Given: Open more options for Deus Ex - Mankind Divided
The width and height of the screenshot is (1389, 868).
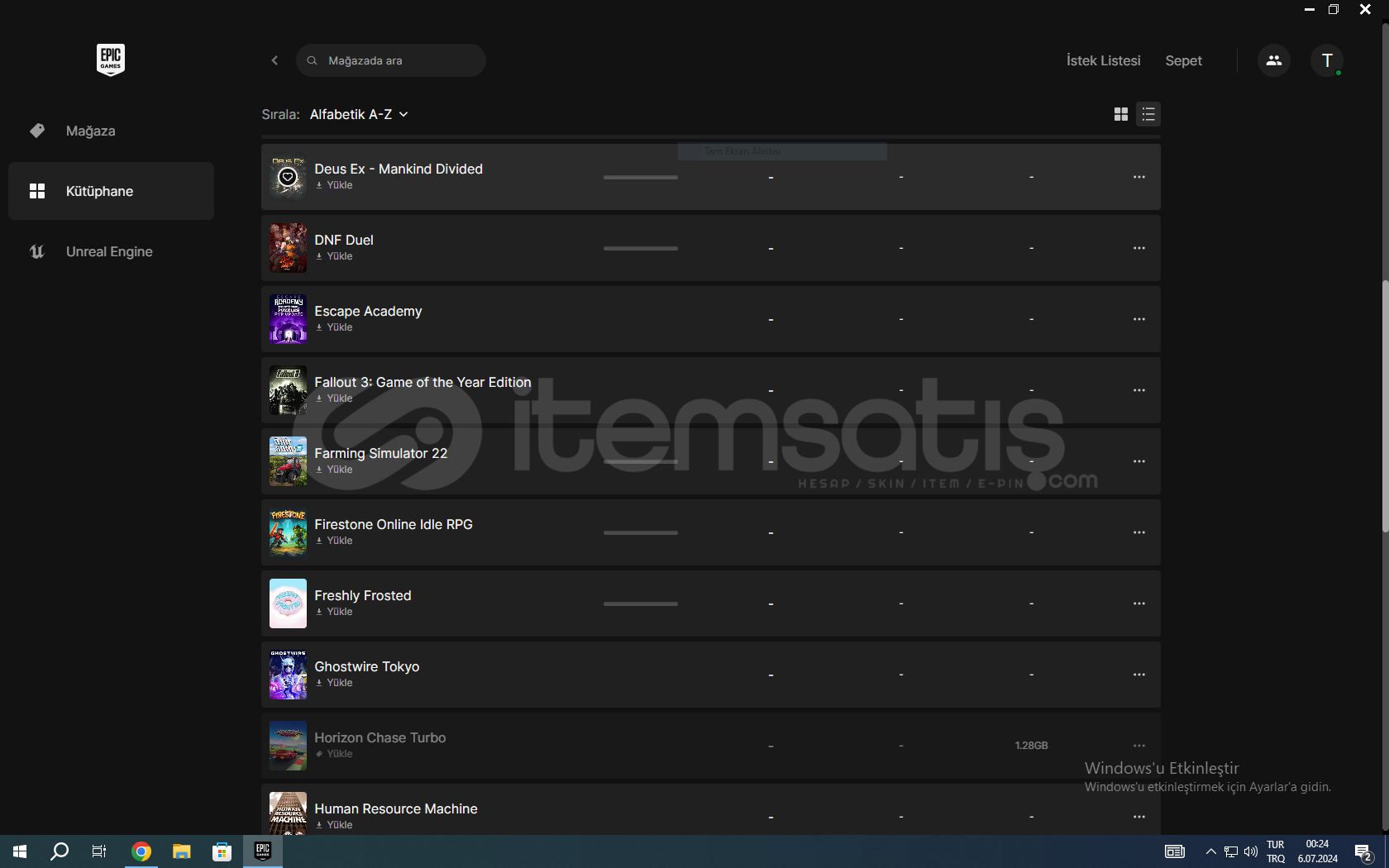Looking at the screenshot, I should [1139, 177].
